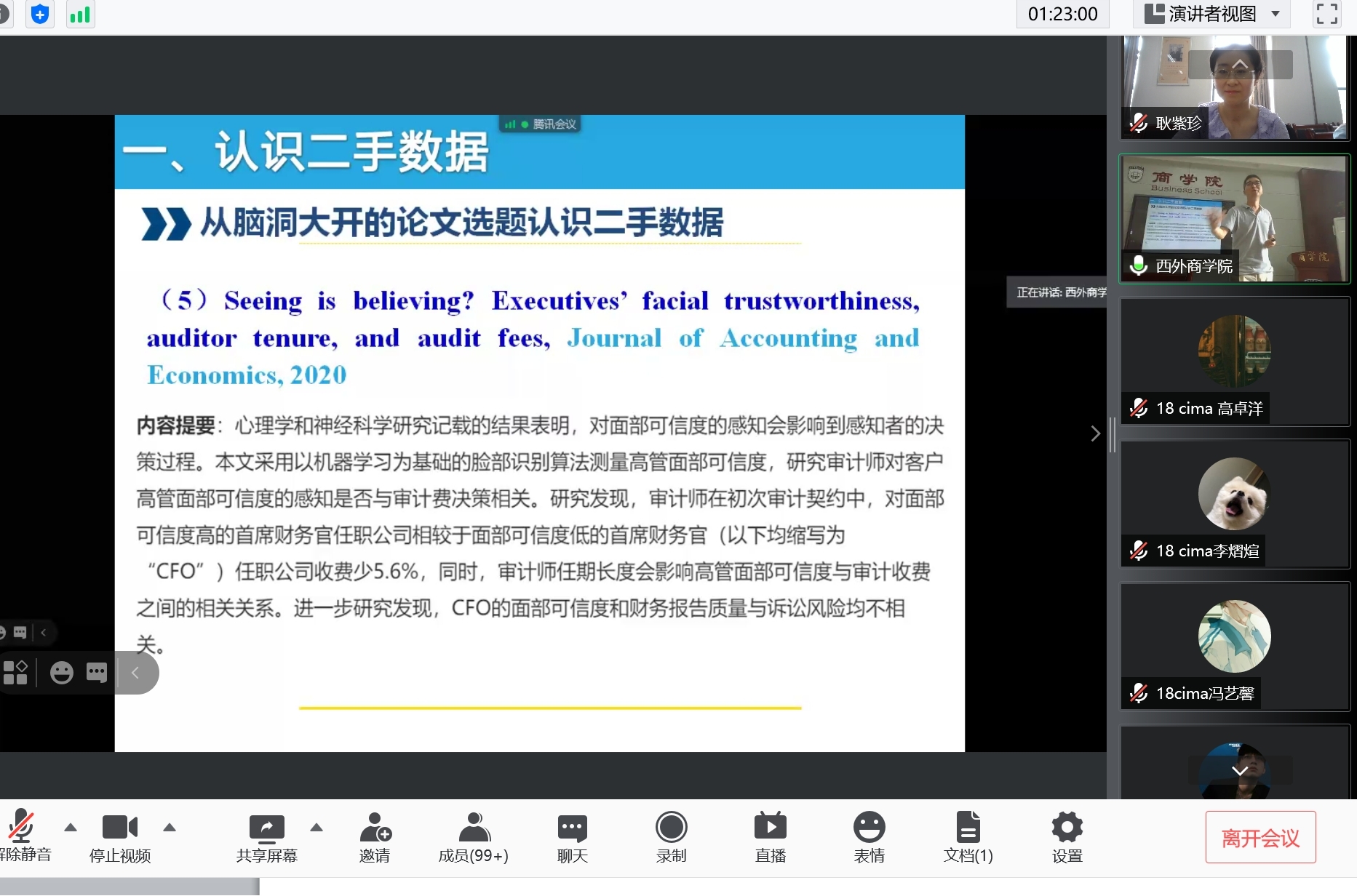This screenshot has height=896, width=1357.
Task: Select the 西外商学院 video thumbnail
Action: click(1234, 218)
